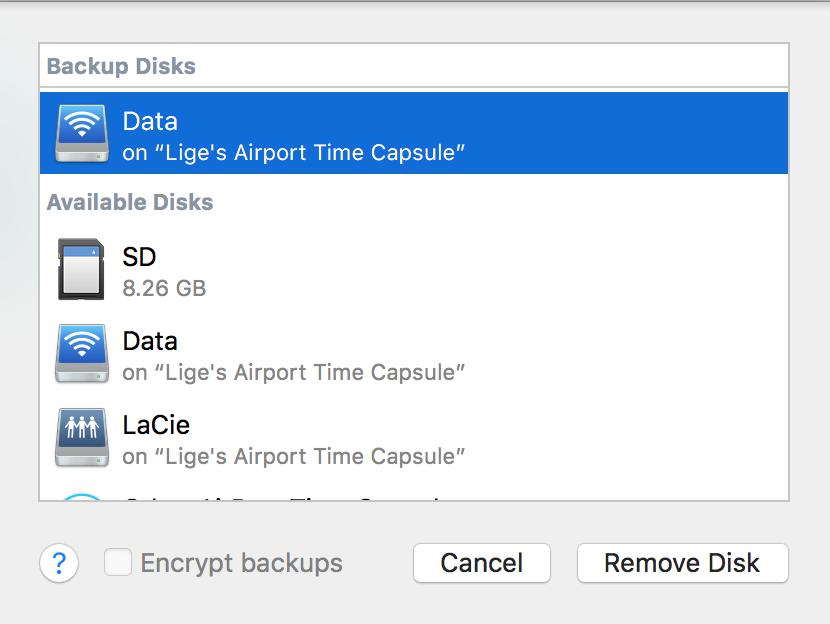Click the SD card icon
The width and height of the screenshot is (830, 624).
[81, 270]
